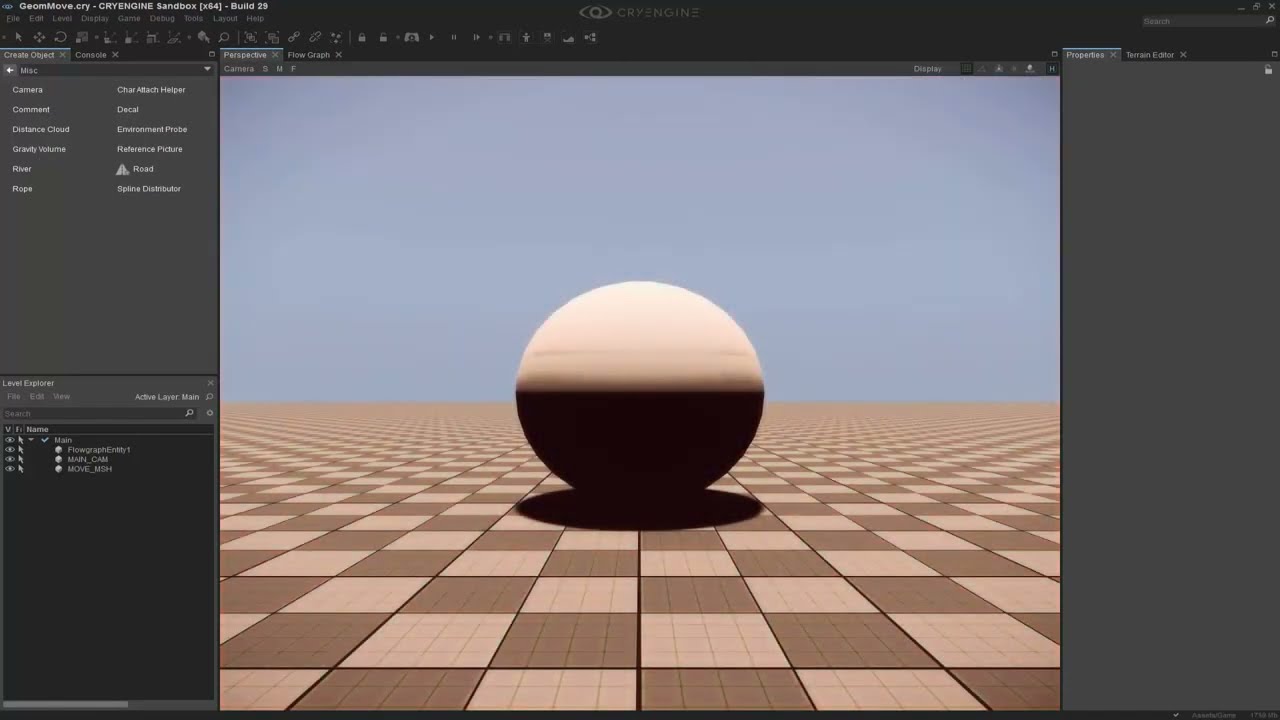Open the Level menu
The image size is (1280, 720).
point(62,19)
